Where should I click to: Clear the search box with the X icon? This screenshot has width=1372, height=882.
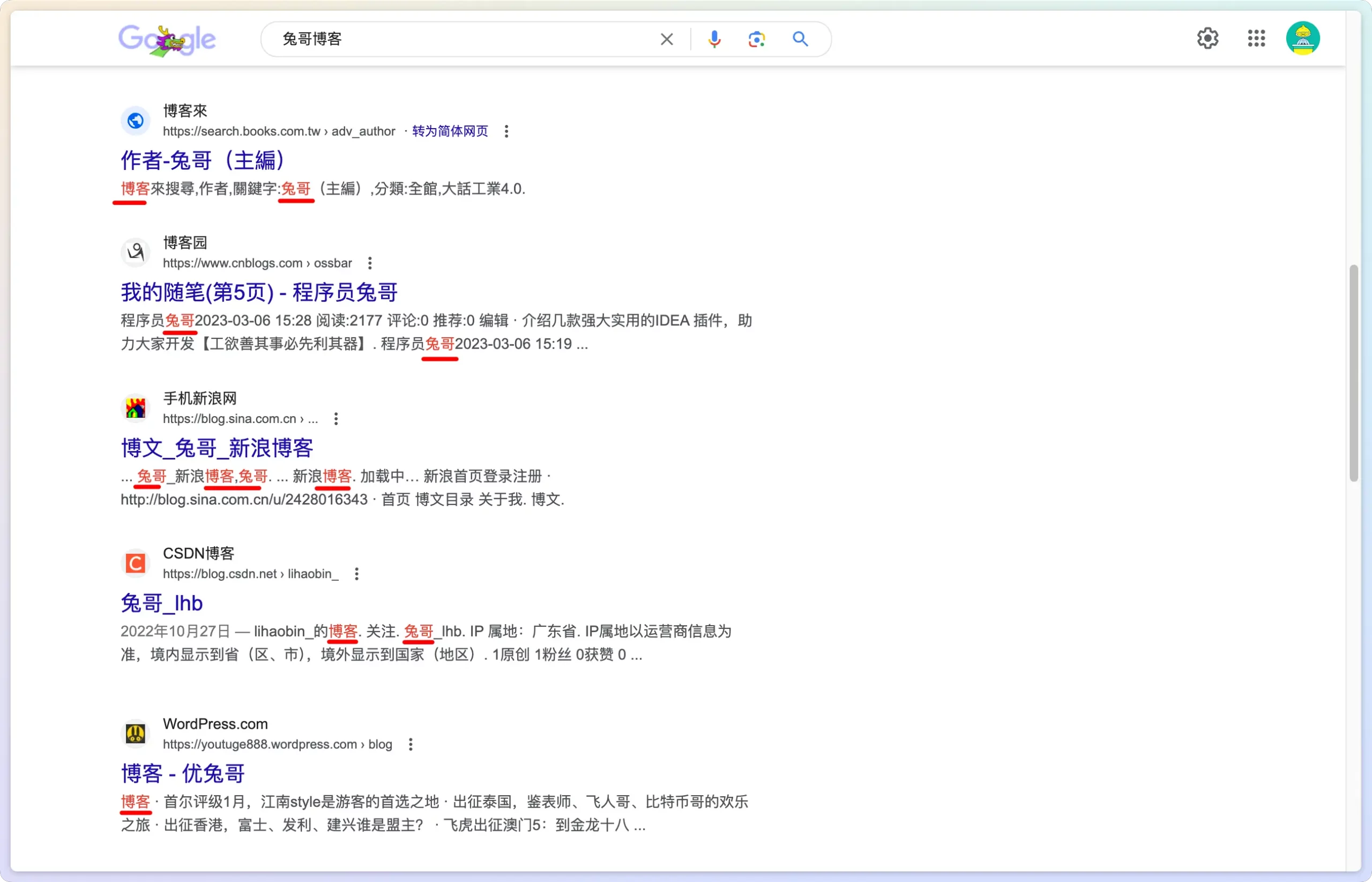[x=666, y=39]
